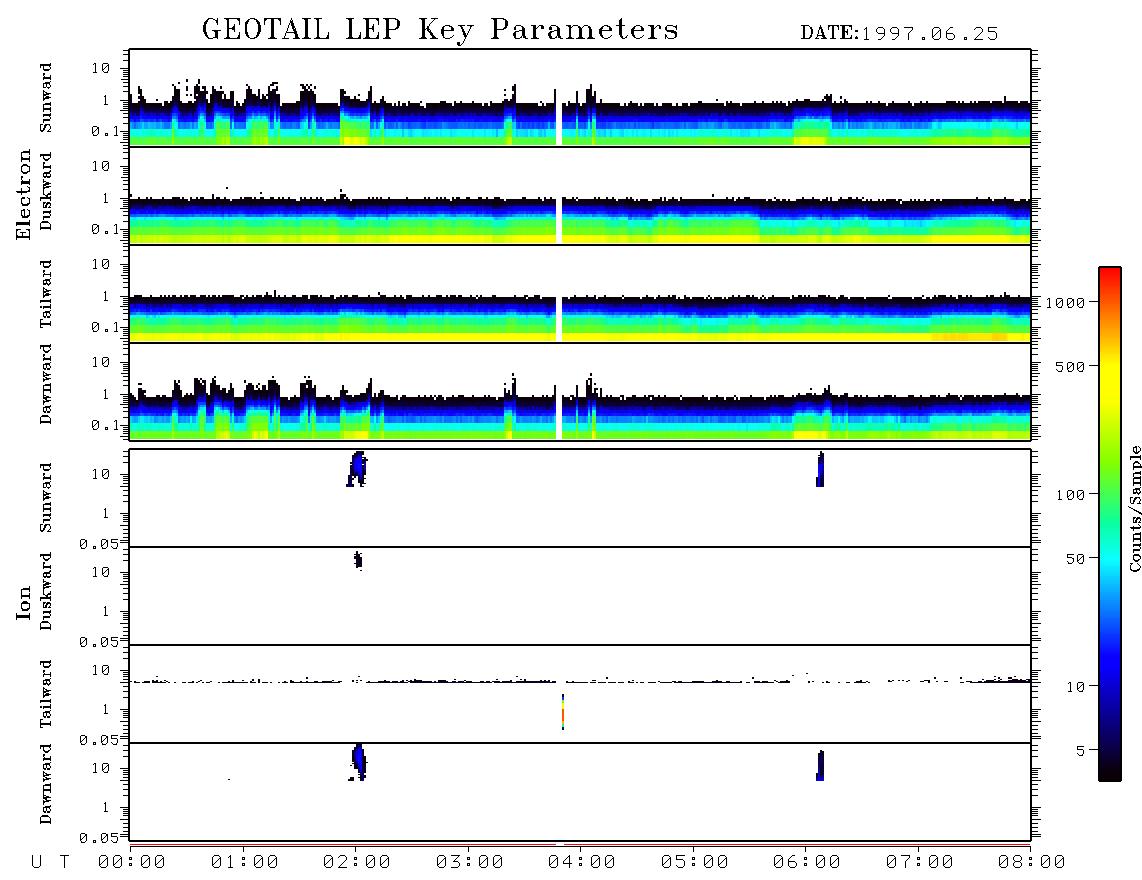Click the "03:00" time tick label

469,863
